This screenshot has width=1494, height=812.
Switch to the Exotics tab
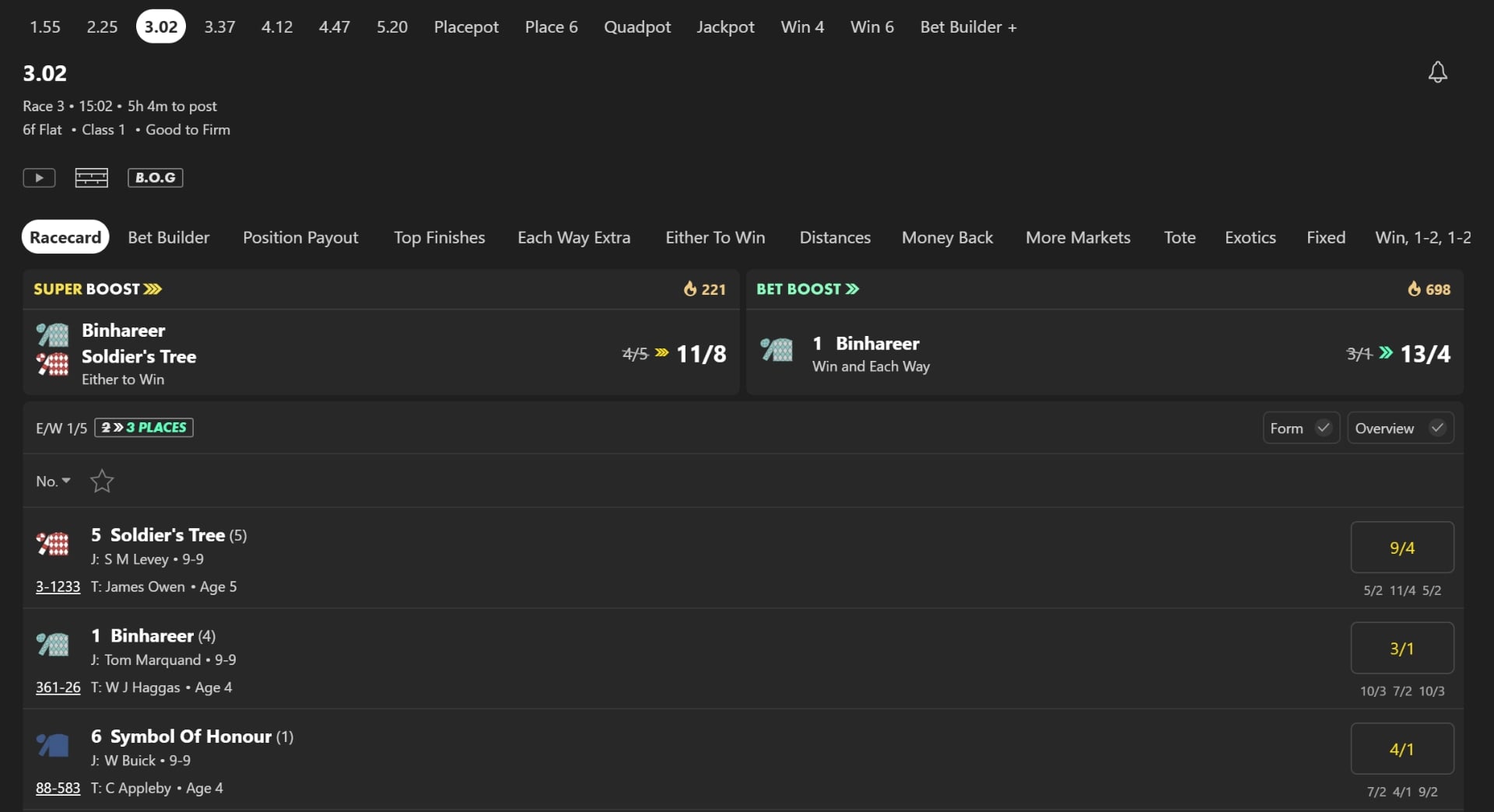click(x=1250, y=237)
